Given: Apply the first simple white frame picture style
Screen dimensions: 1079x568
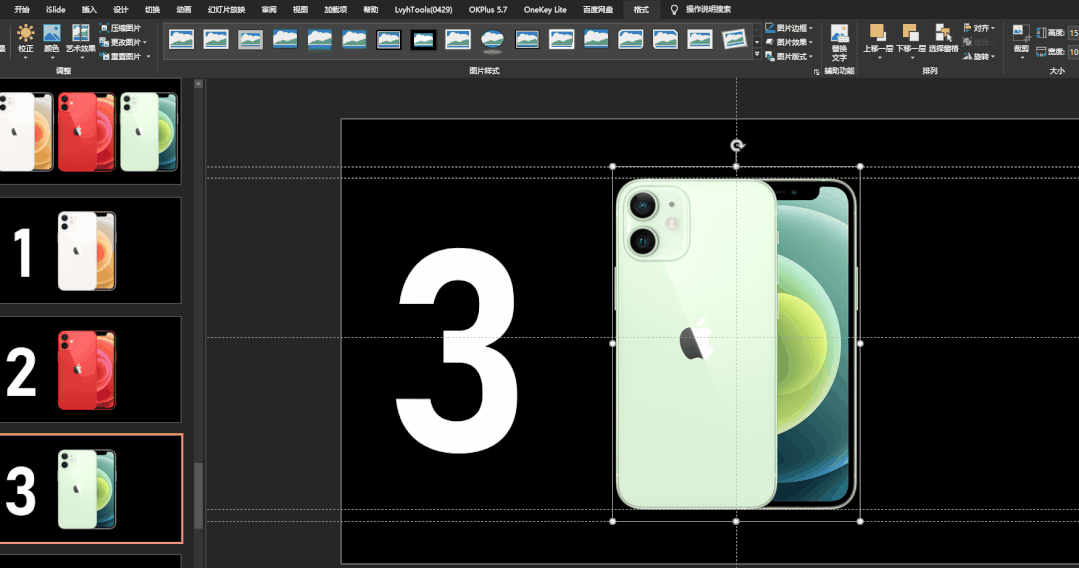Looking at the screenshot, I should 181,39.
